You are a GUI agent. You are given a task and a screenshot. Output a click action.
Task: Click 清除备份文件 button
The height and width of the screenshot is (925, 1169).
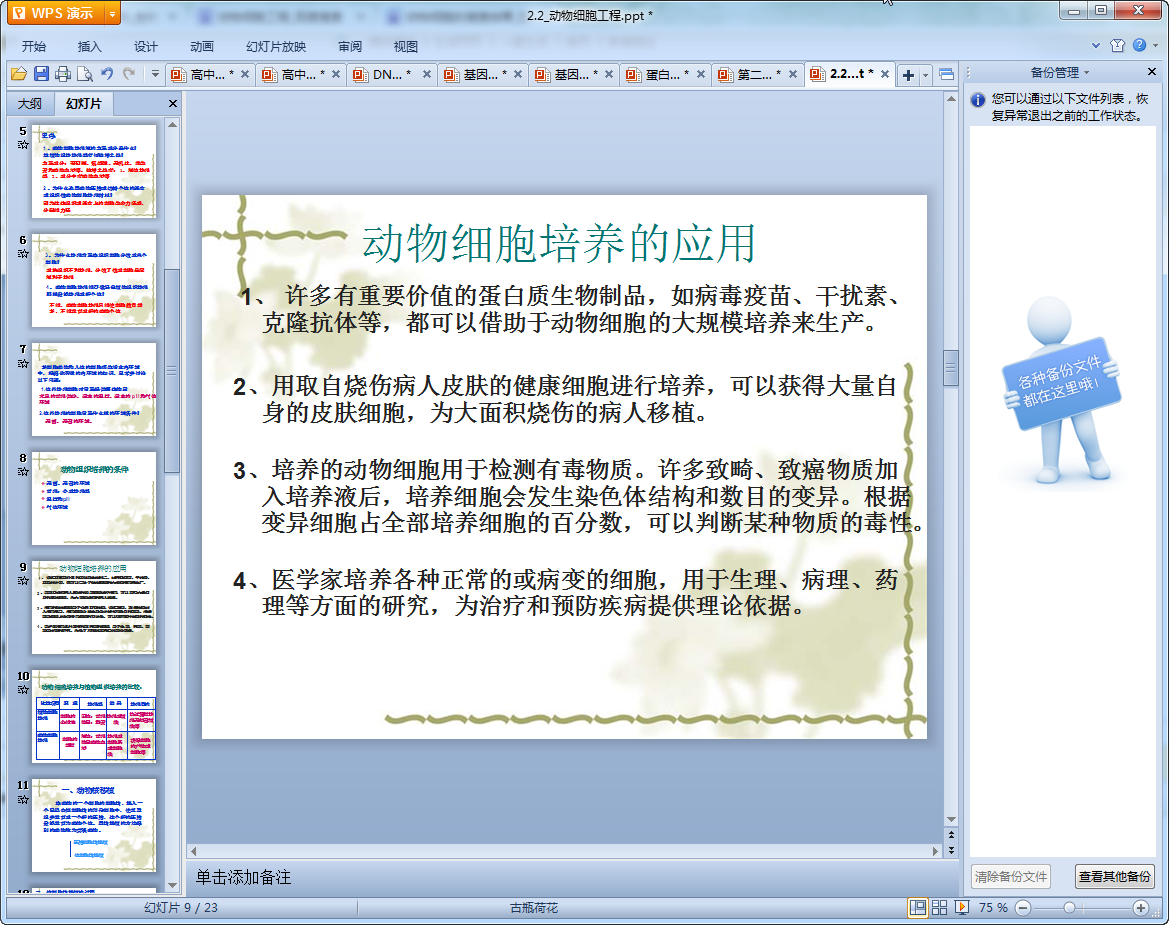(x=1011, y=877)
